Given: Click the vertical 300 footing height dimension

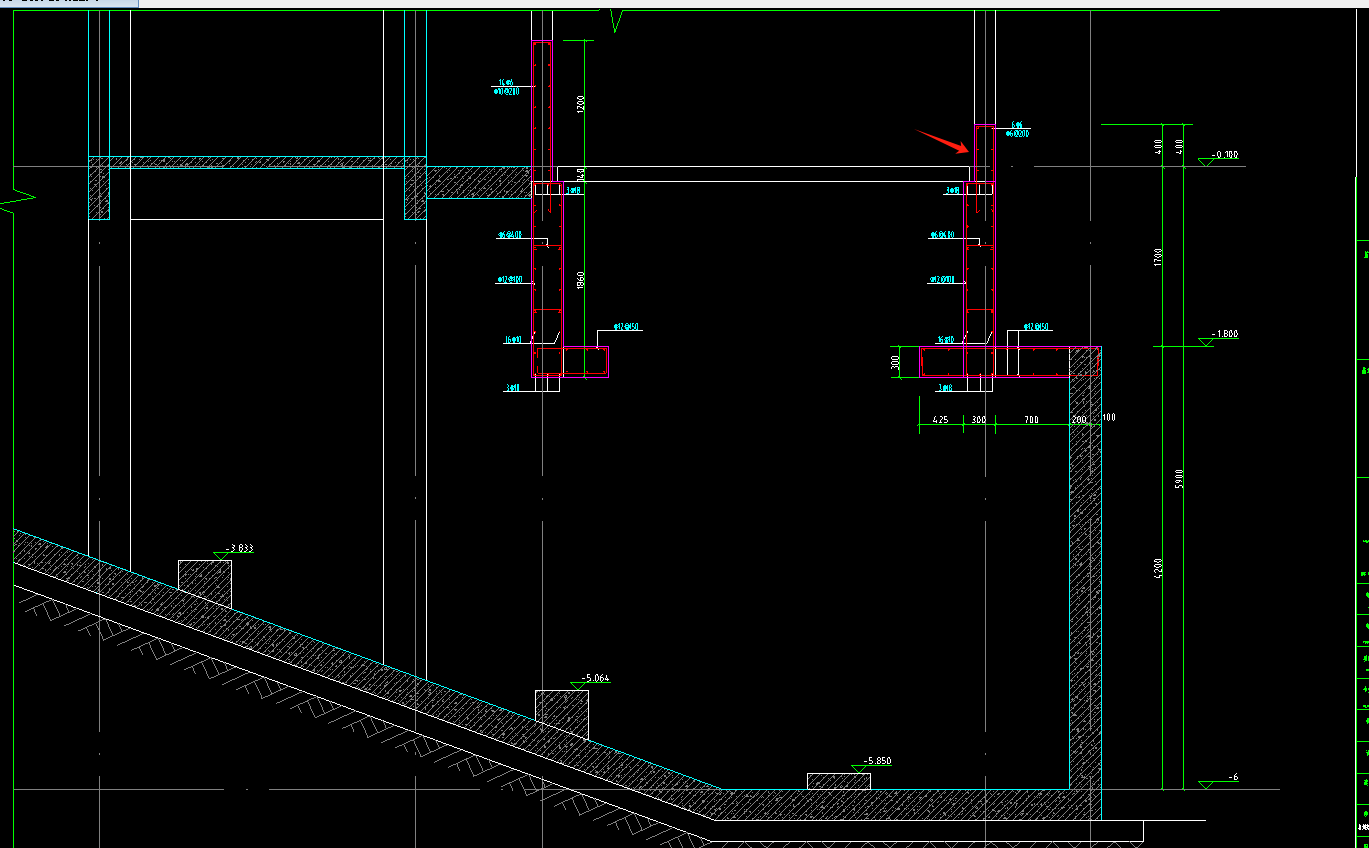Looking at the screenshot, I should coord(896,362).
